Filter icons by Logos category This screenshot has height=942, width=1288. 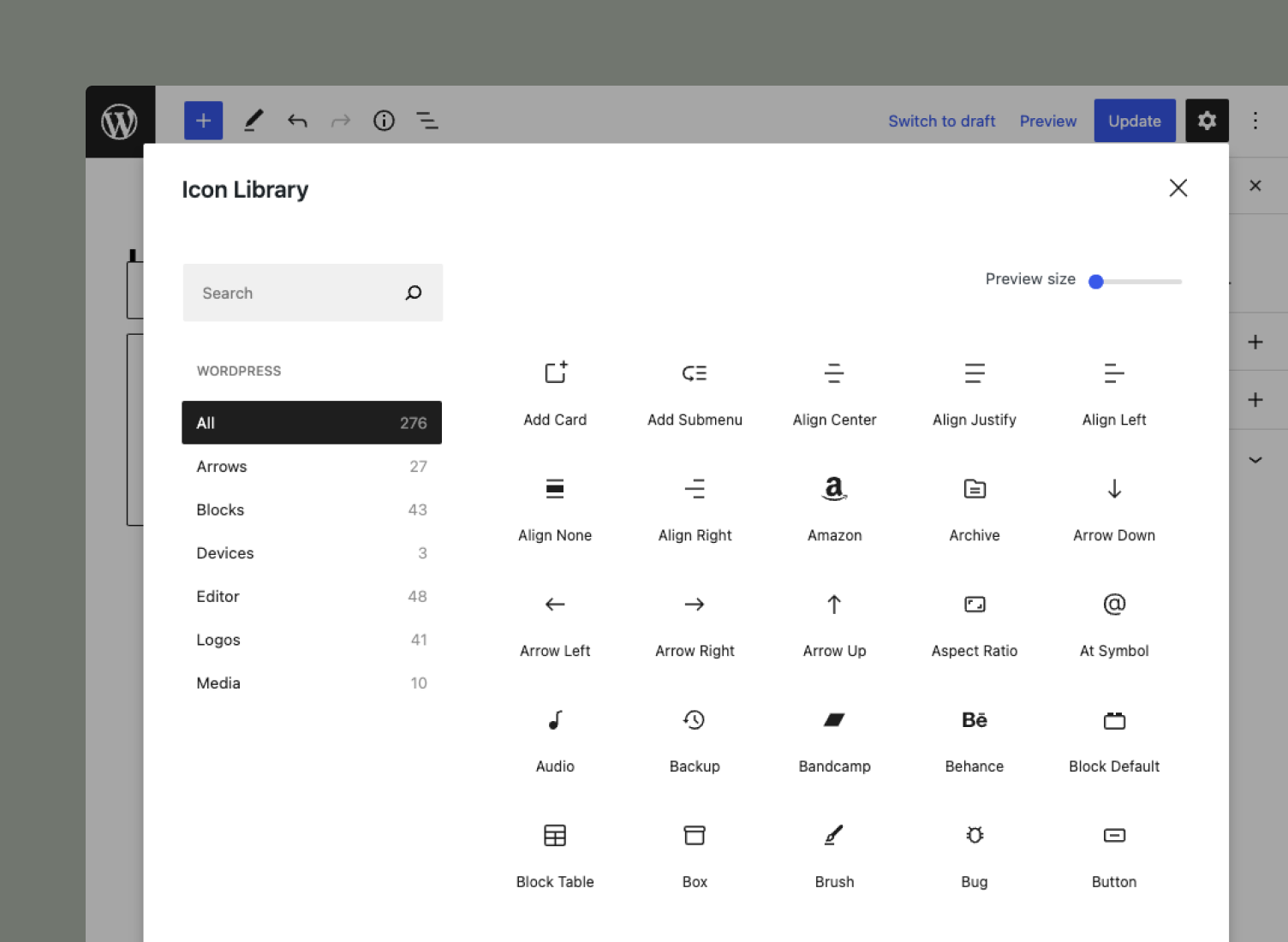click(312, 640)
